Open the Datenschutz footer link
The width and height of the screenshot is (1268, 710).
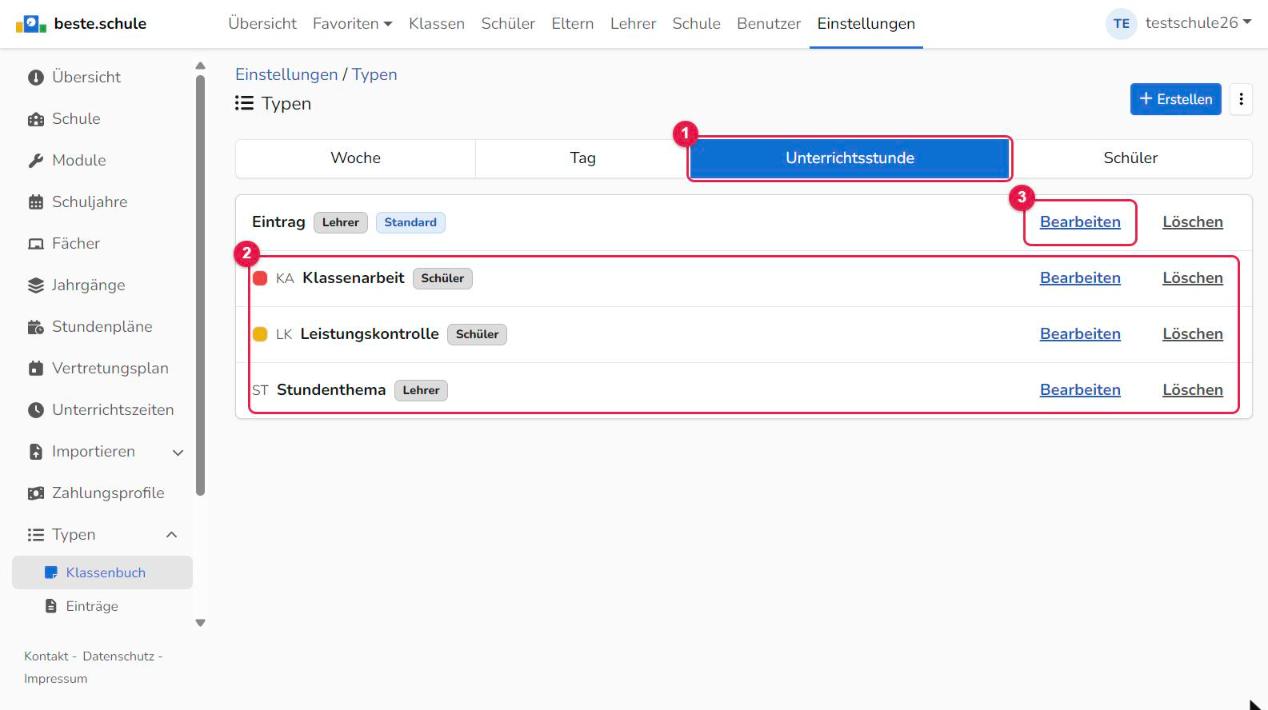(118, 656)
